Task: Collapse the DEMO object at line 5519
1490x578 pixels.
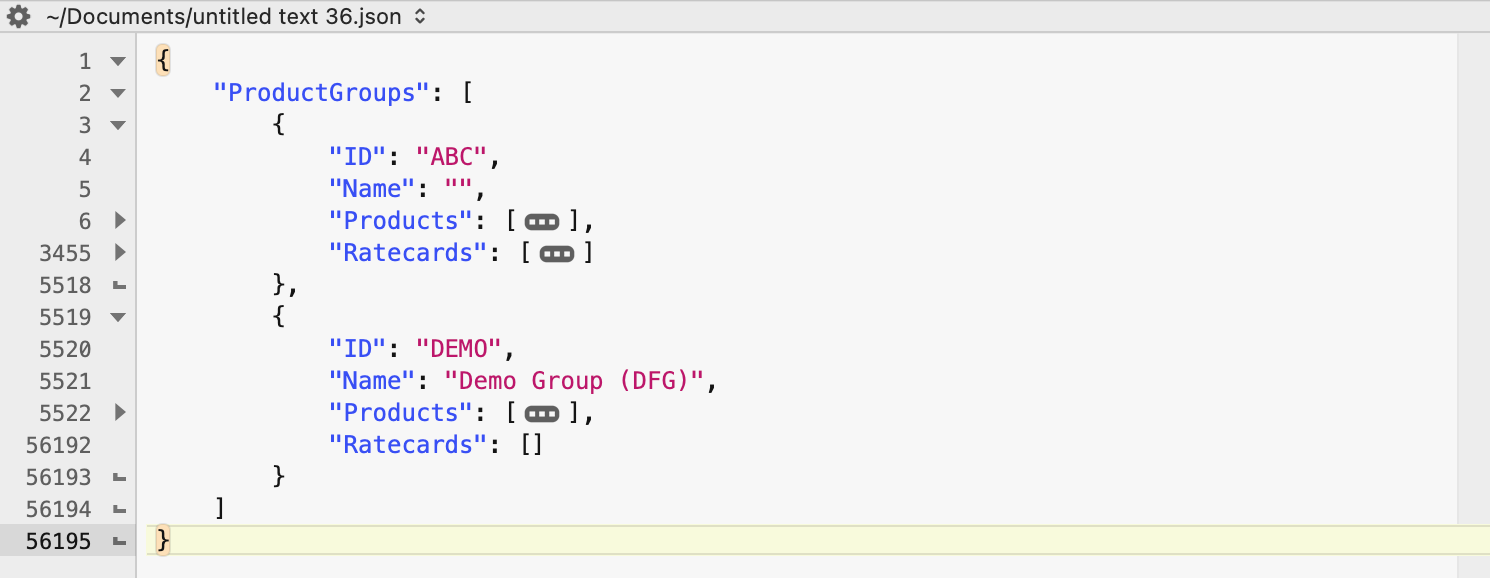Action: tap(118, 318)
